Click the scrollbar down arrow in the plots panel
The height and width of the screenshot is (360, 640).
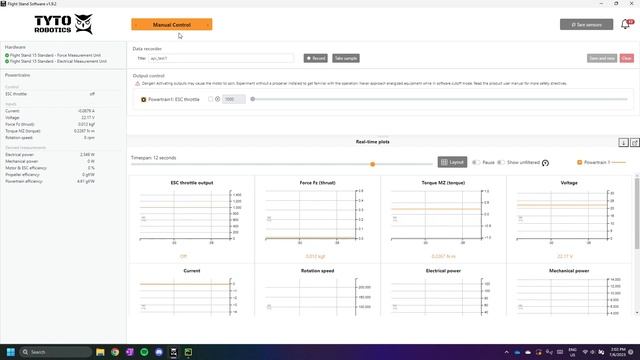pos(637,313)
